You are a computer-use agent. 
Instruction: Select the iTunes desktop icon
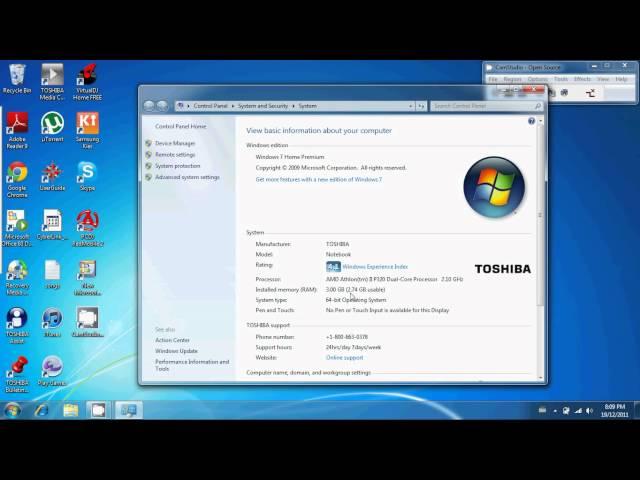click(52, 322)
